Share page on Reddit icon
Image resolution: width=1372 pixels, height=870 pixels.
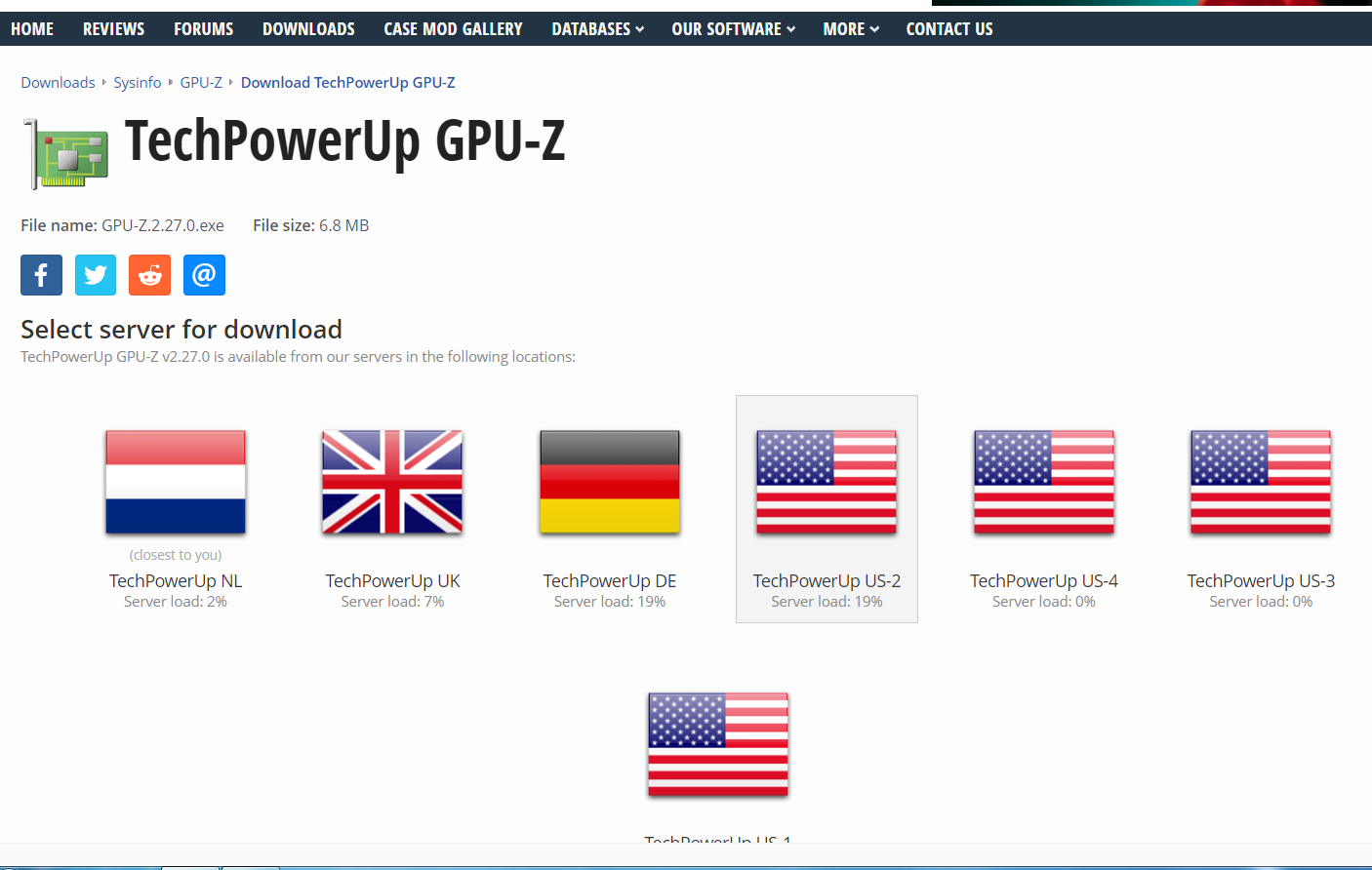[x=150, y=275]
